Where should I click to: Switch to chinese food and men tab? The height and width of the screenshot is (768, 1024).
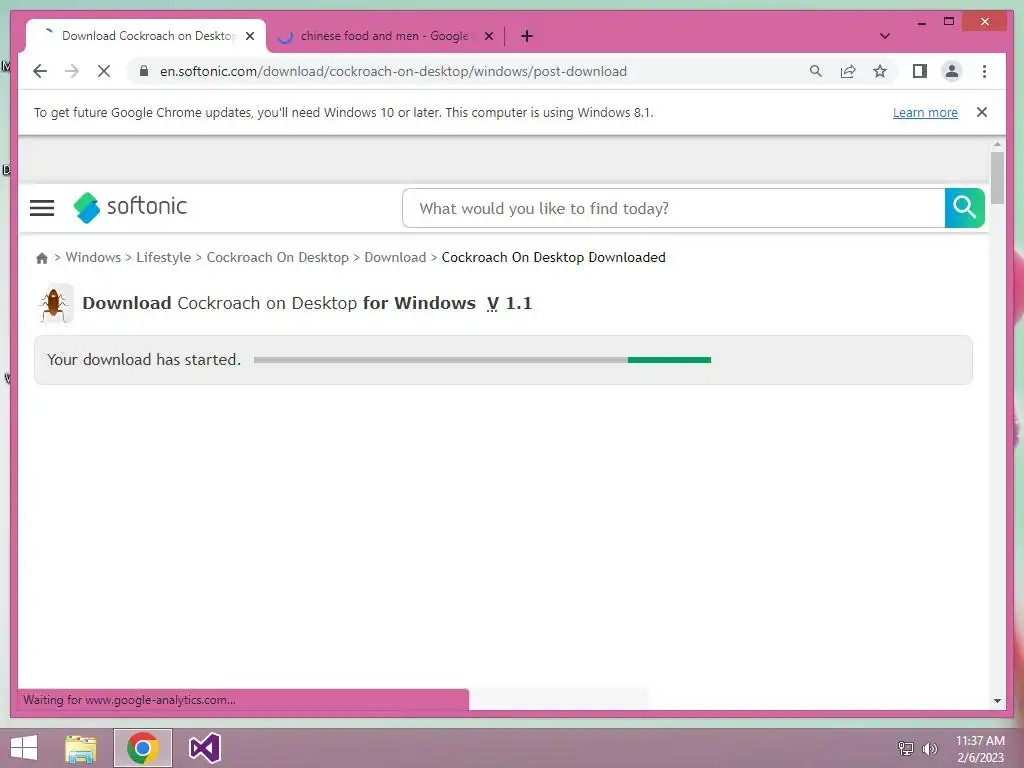tap(384, 36)
